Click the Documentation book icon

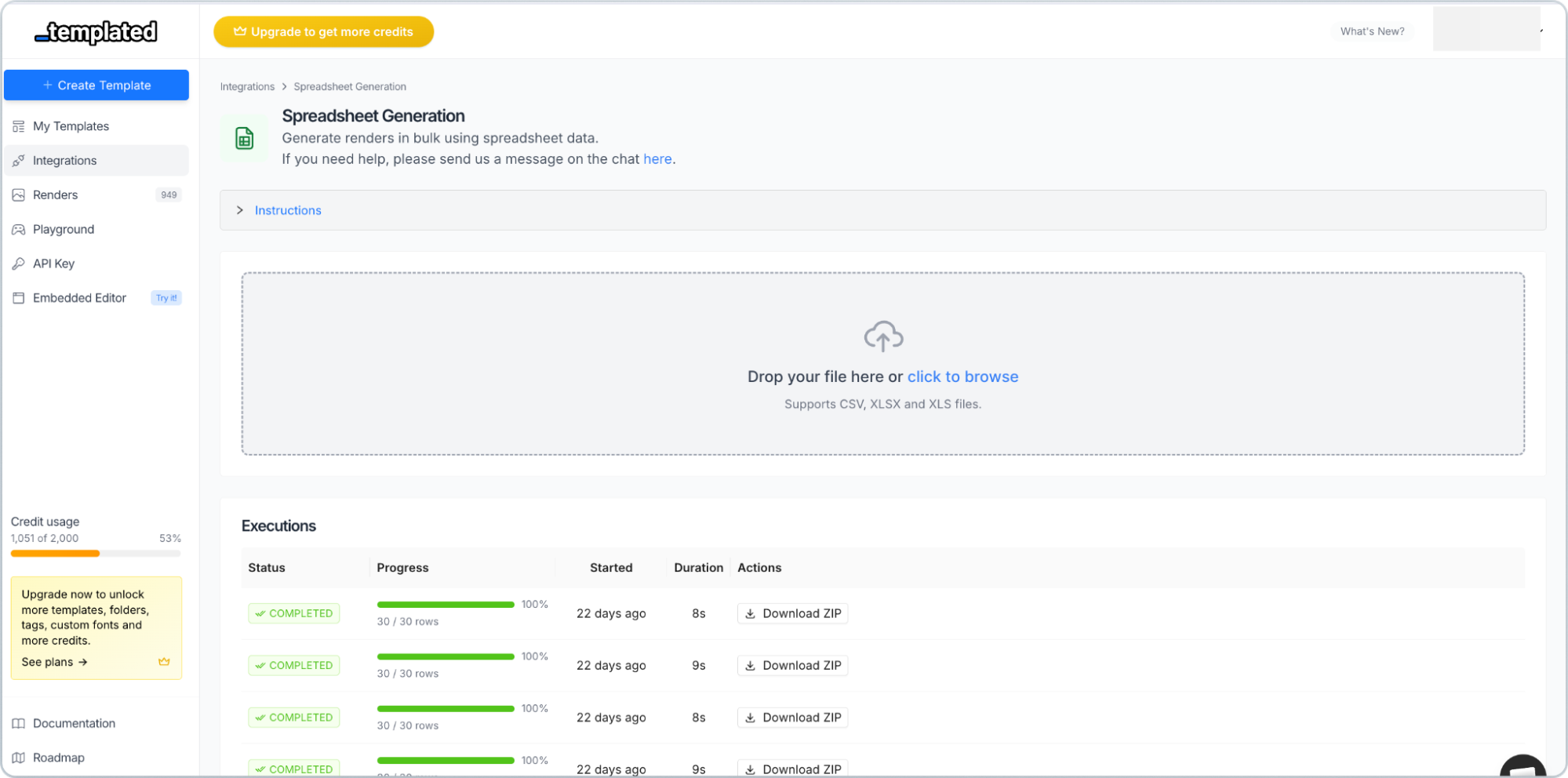click(x=19, y=724)
